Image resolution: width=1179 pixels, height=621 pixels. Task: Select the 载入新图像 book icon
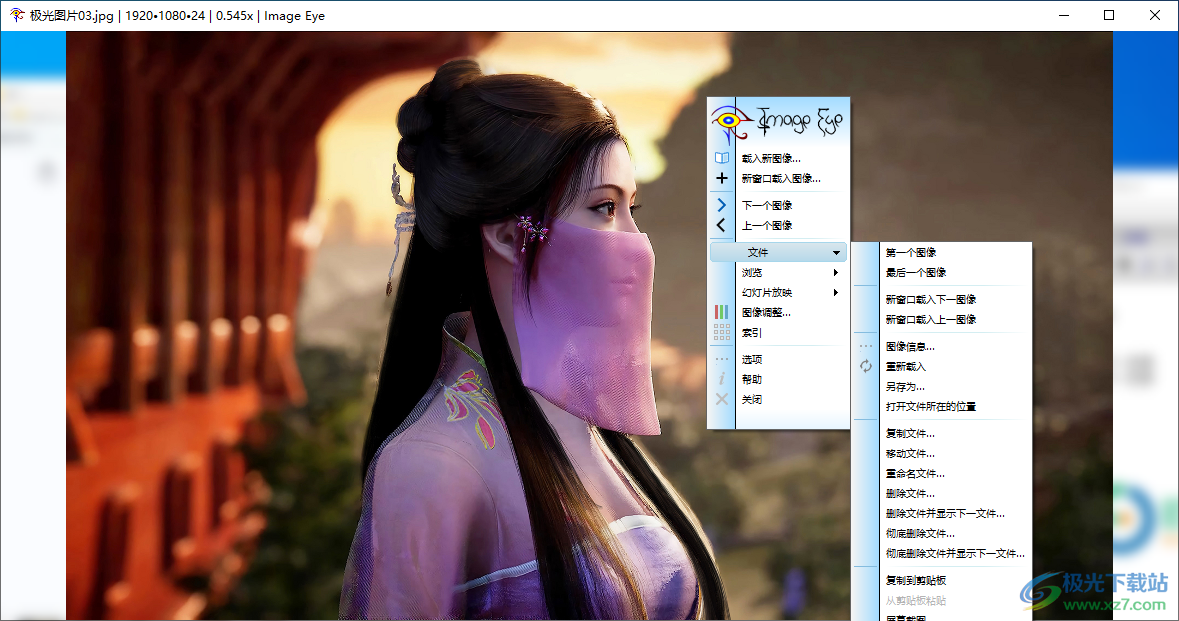coord(721,158)
